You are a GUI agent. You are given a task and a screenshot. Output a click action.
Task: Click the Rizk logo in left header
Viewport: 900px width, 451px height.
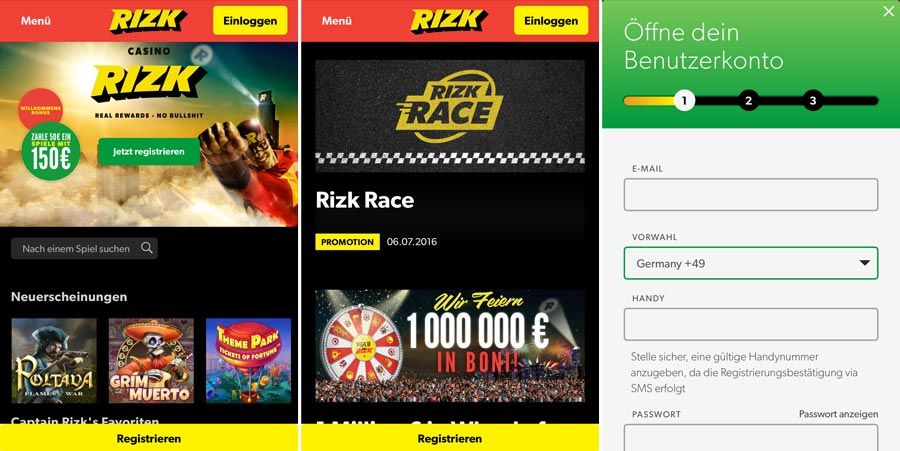point(148,21)
